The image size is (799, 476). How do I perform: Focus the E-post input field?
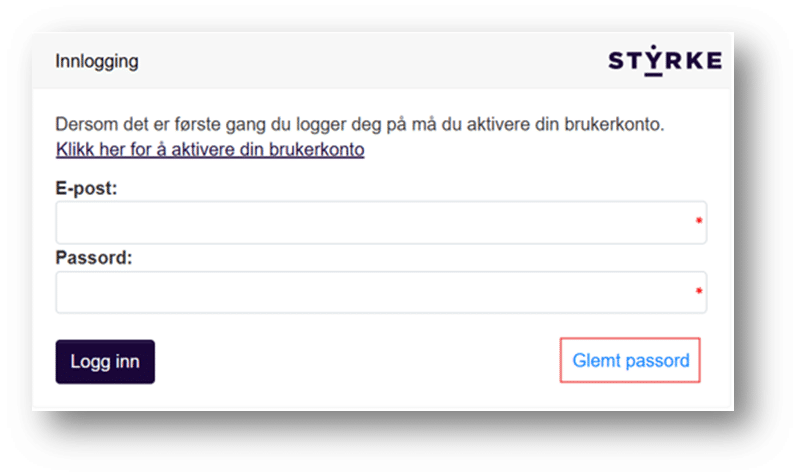pos(370,222)
